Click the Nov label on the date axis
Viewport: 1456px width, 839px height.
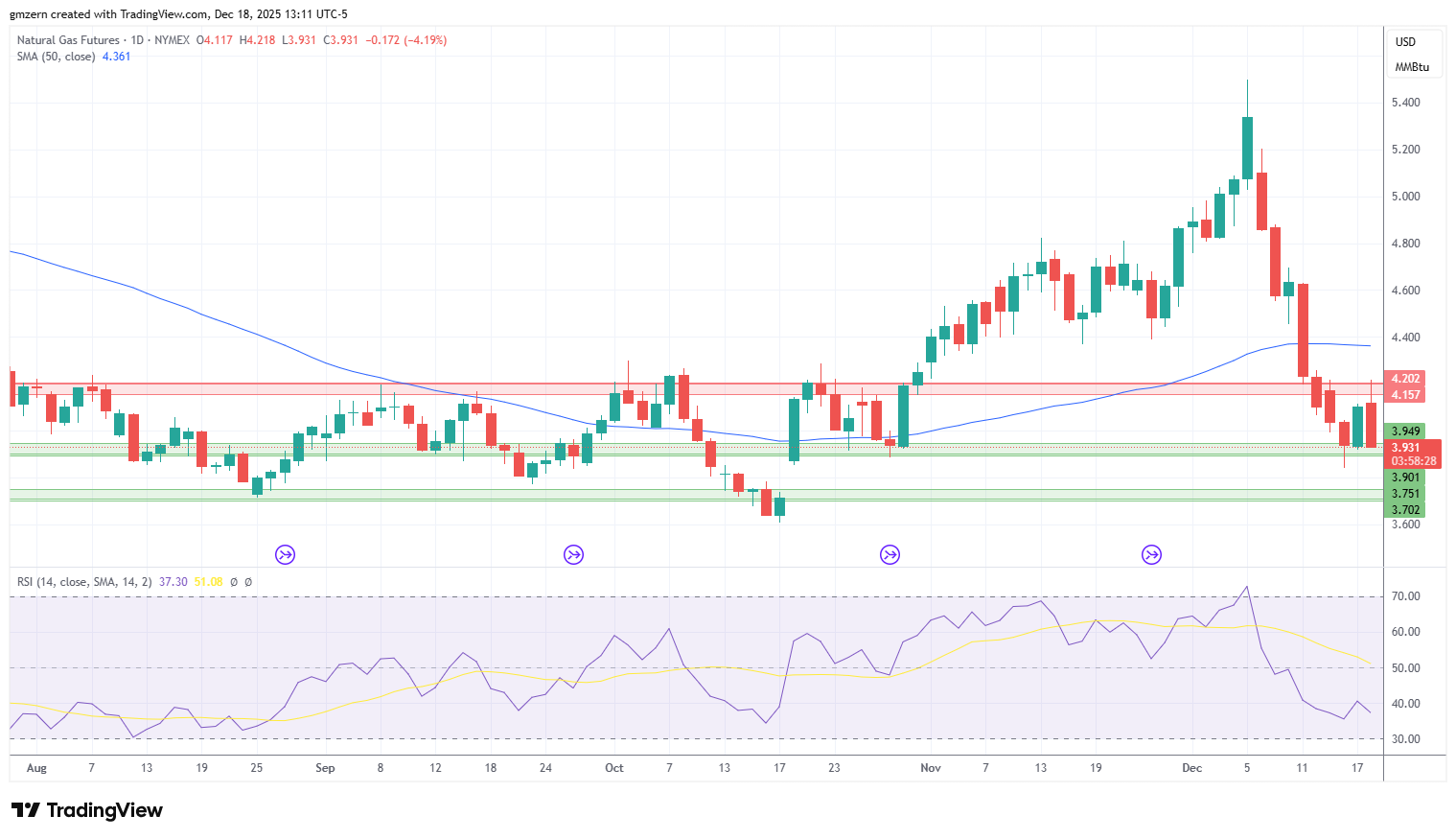(931, 768)
